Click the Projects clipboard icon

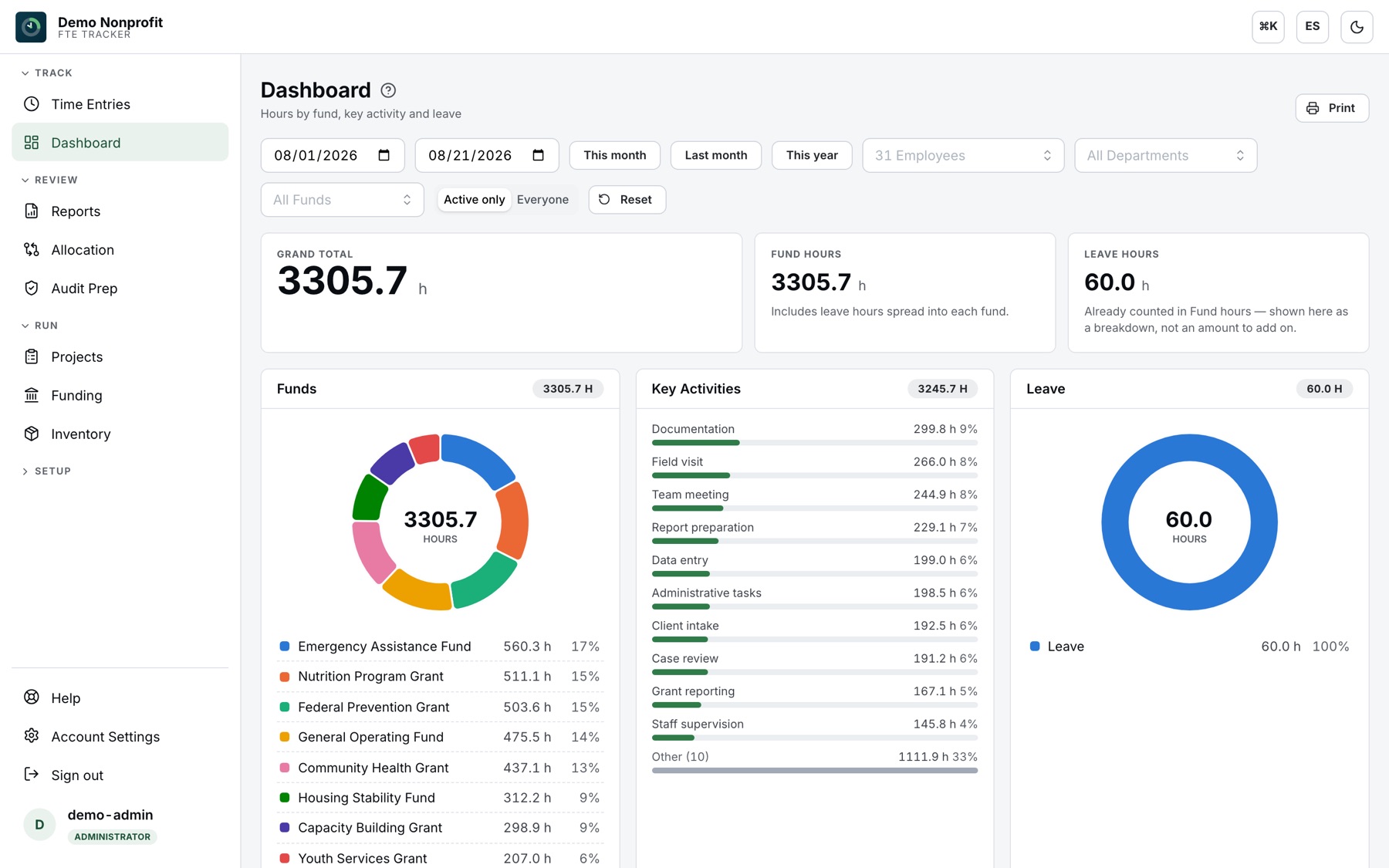tap(32, 356)
